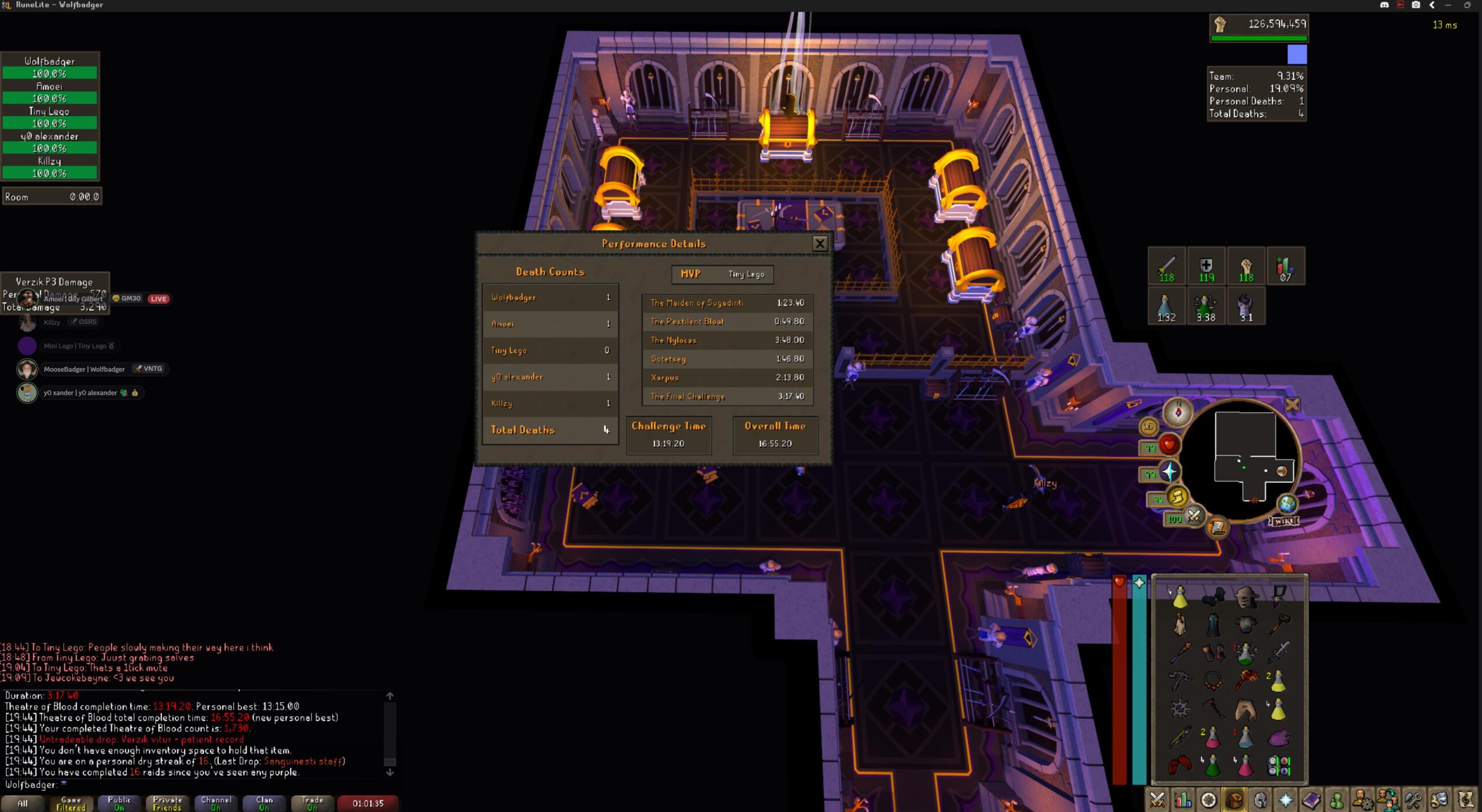Click the Wiki lookup banner
The width and height of the screenshot is (1482, 812).
point(1284,521)
